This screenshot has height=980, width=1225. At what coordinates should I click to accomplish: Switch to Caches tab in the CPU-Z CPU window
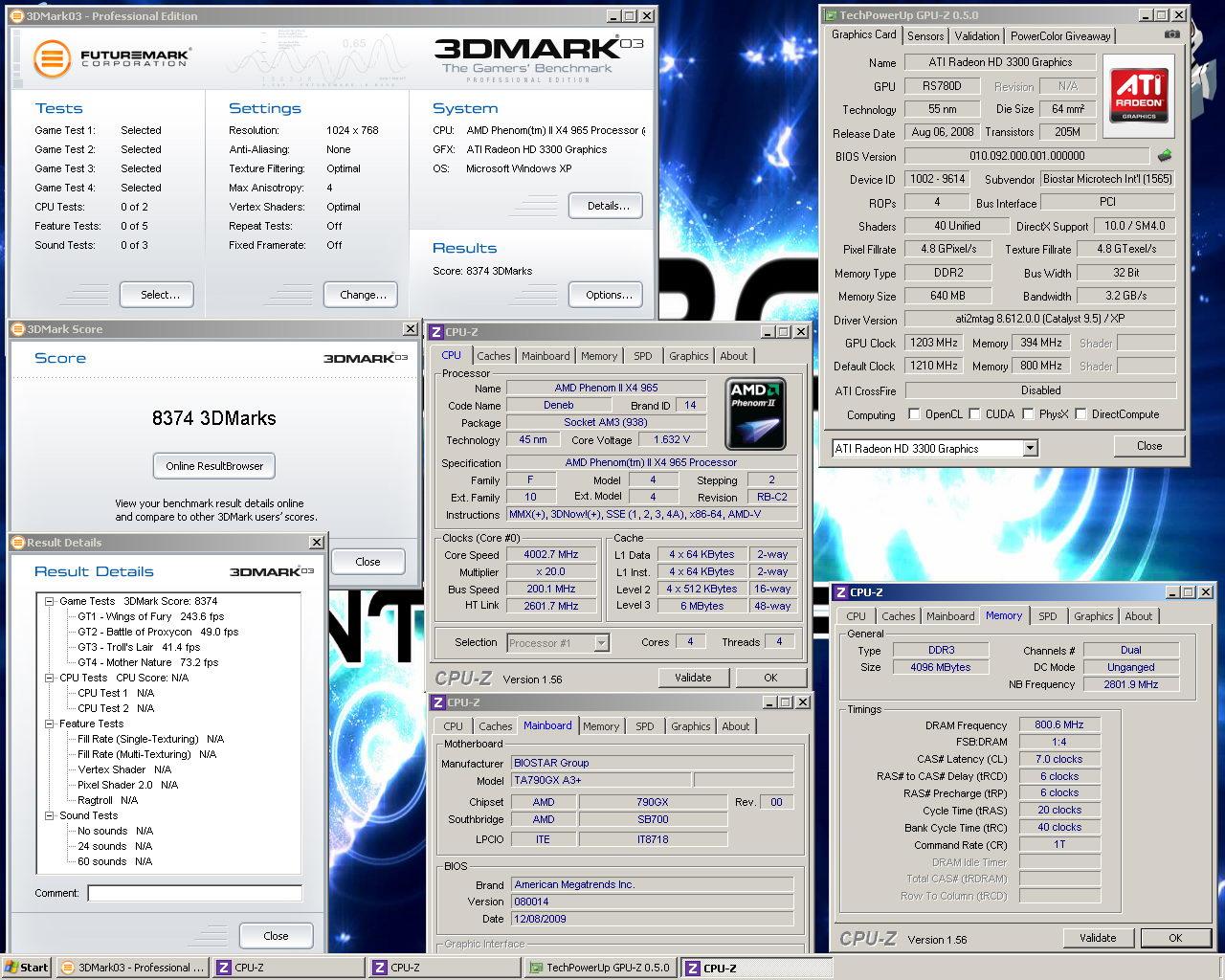pos(494,356)
